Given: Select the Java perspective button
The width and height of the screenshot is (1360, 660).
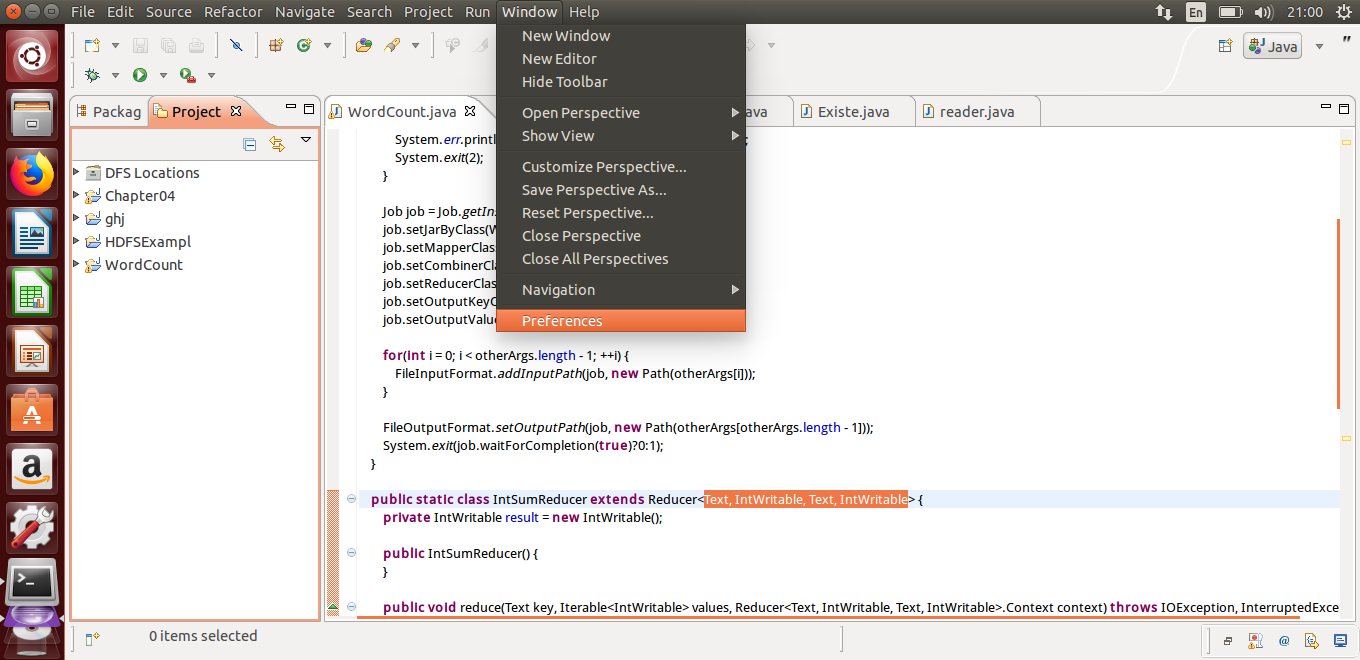Looking at the screenshot, I should click(1272, 46).
